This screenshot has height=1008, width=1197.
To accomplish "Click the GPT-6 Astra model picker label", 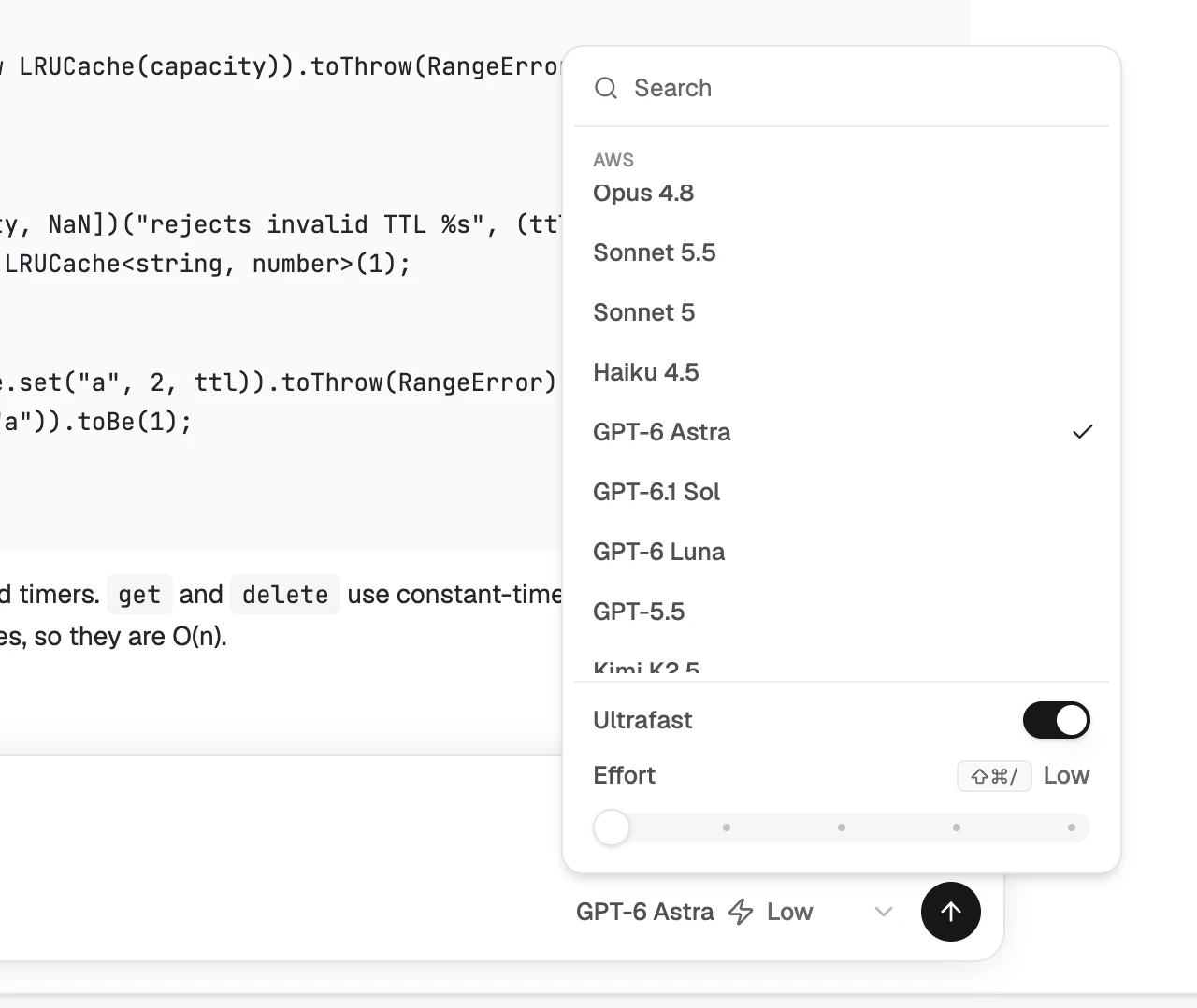I will 644,912.
